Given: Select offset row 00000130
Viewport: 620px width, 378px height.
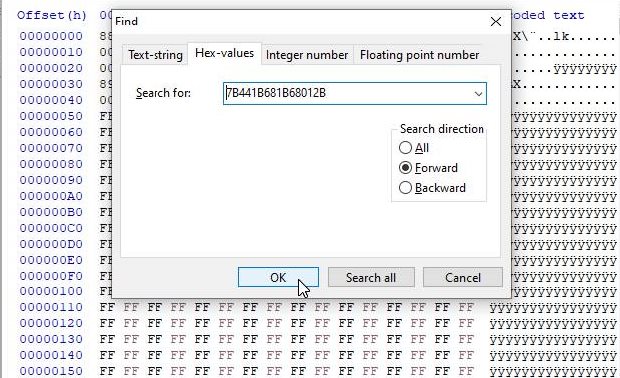Looking at the screenshot, I should [51, 339].
